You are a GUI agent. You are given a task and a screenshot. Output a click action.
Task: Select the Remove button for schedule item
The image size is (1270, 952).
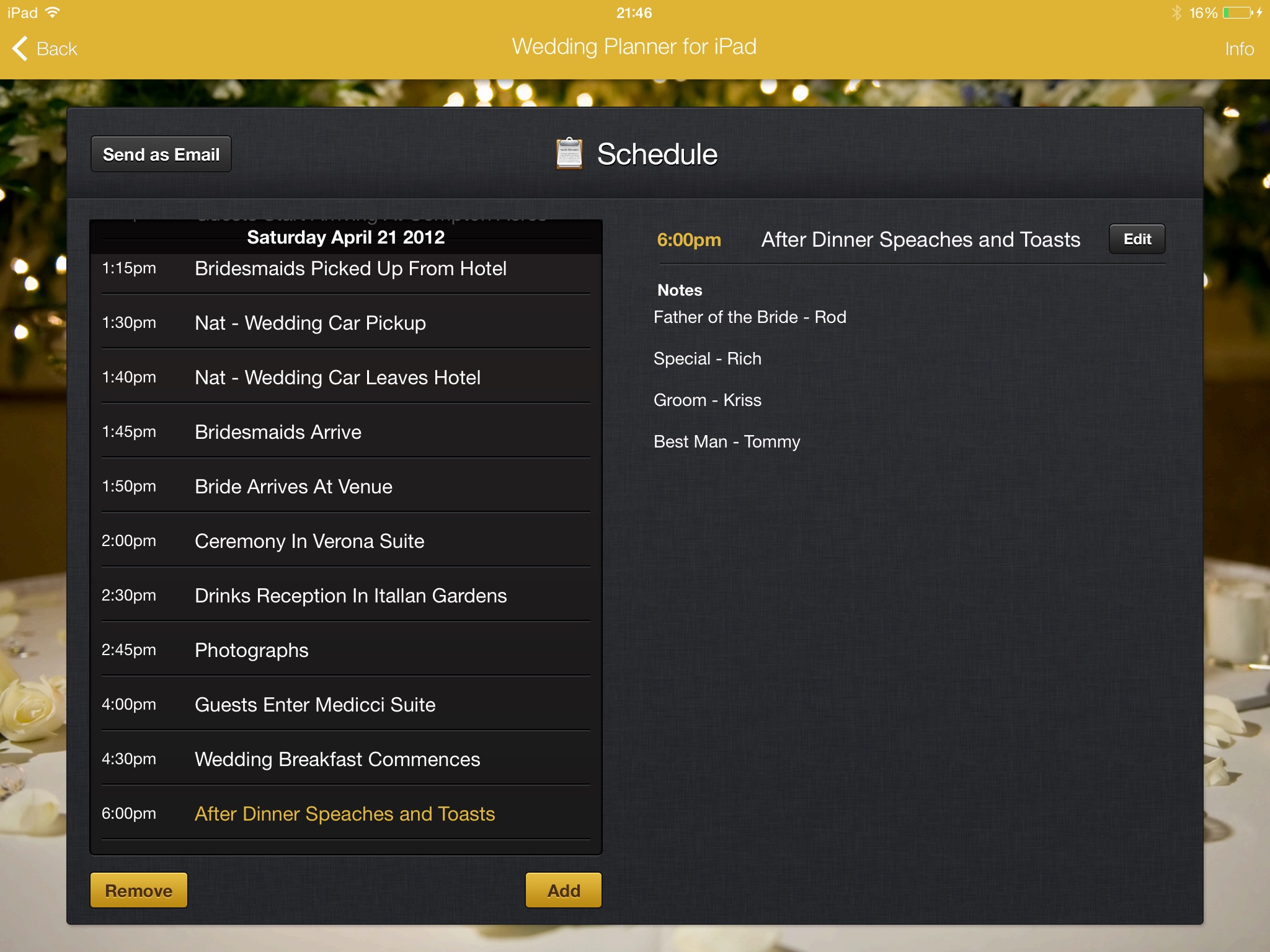pos(139,890)
